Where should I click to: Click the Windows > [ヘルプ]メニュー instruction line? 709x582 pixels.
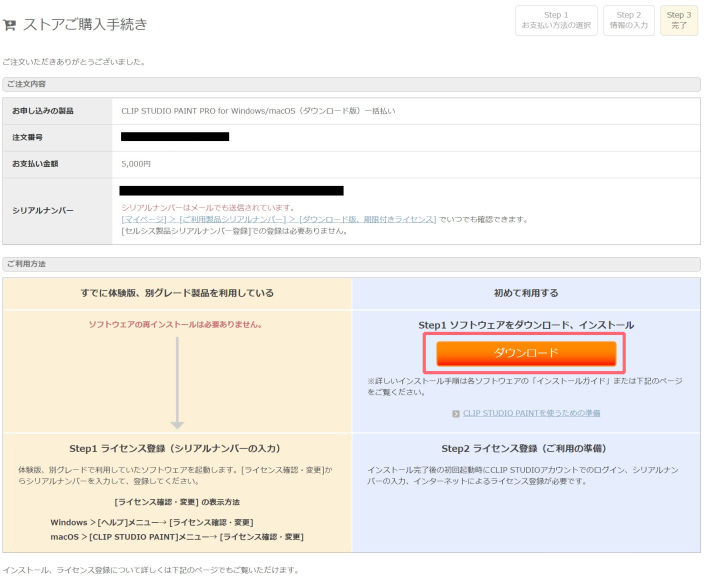pos(151,523)
